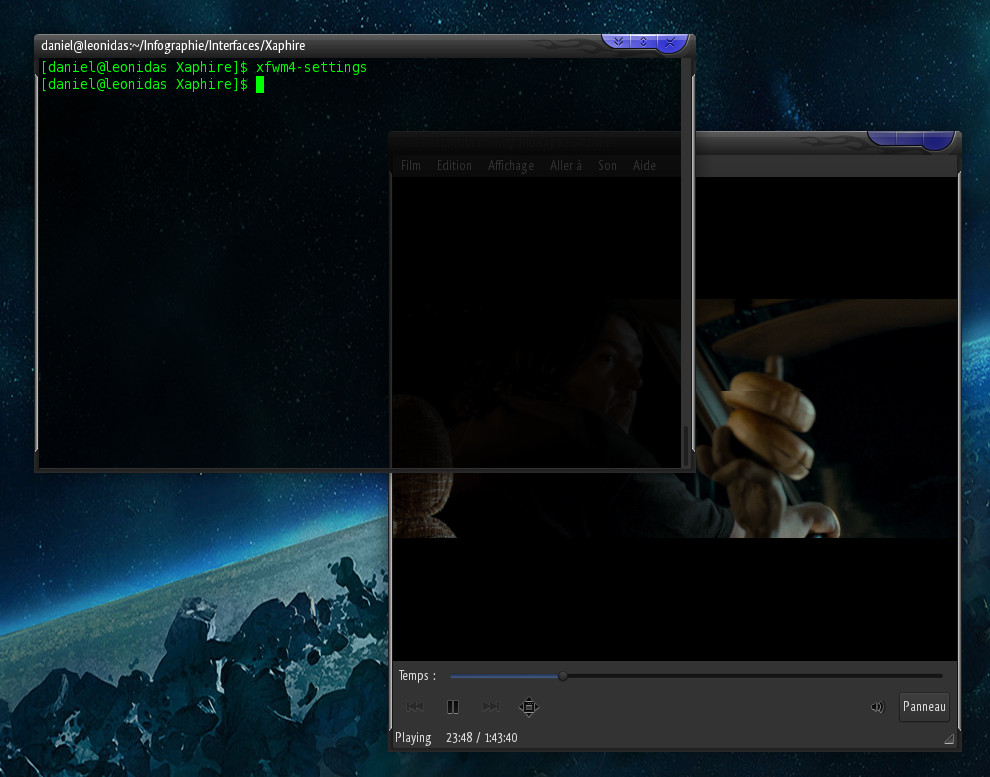Viewport: 990px width, 777px height.
Task: Click the video playback area
Action: [674, 418]
